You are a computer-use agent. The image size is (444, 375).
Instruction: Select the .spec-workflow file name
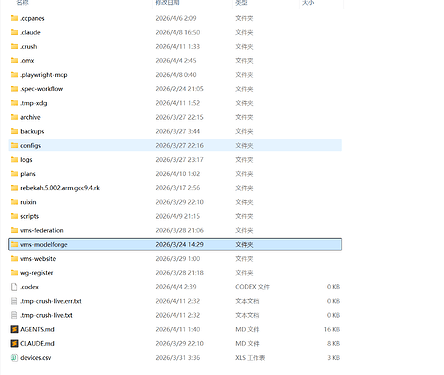41,89
